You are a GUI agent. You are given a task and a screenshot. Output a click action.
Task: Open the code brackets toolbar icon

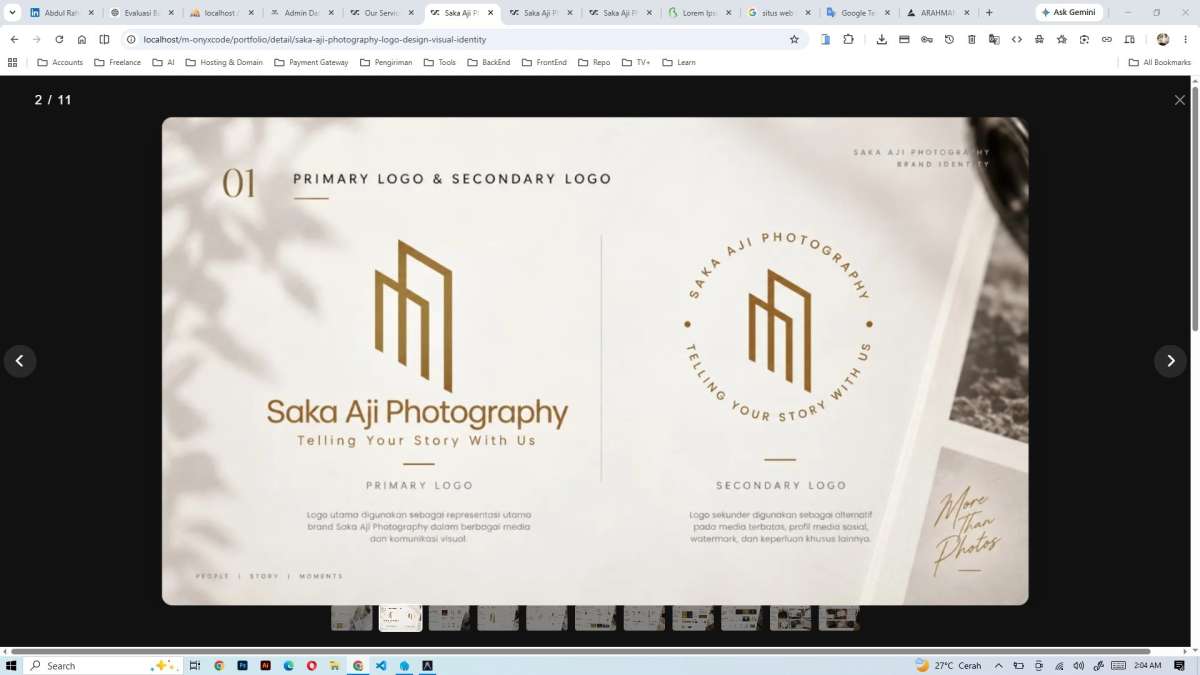pos(1017,39)
